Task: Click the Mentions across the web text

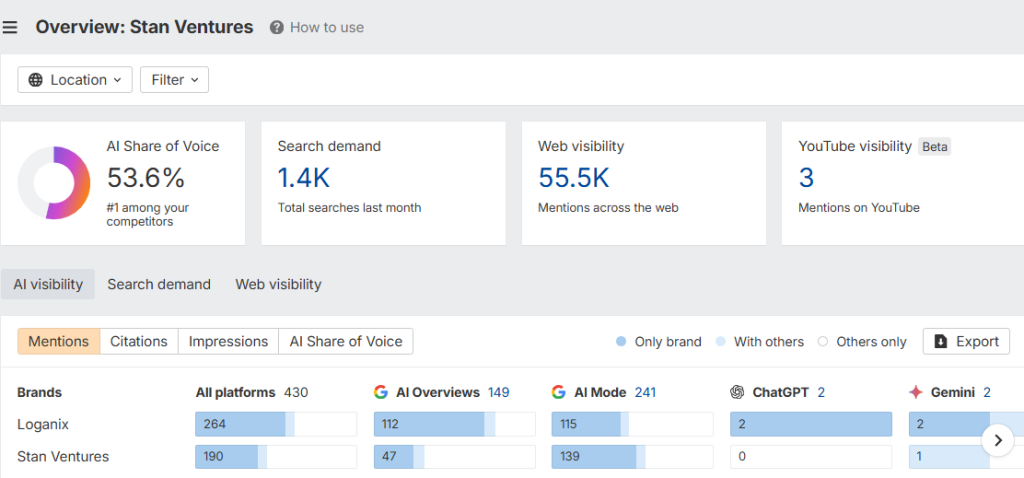Action: [x=608, y=208]
